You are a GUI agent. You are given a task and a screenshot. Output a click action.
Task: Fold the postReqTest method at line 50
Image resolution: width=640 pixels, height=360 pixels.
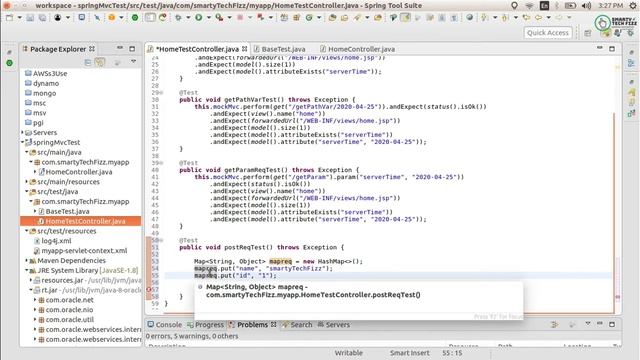point(161,240)
